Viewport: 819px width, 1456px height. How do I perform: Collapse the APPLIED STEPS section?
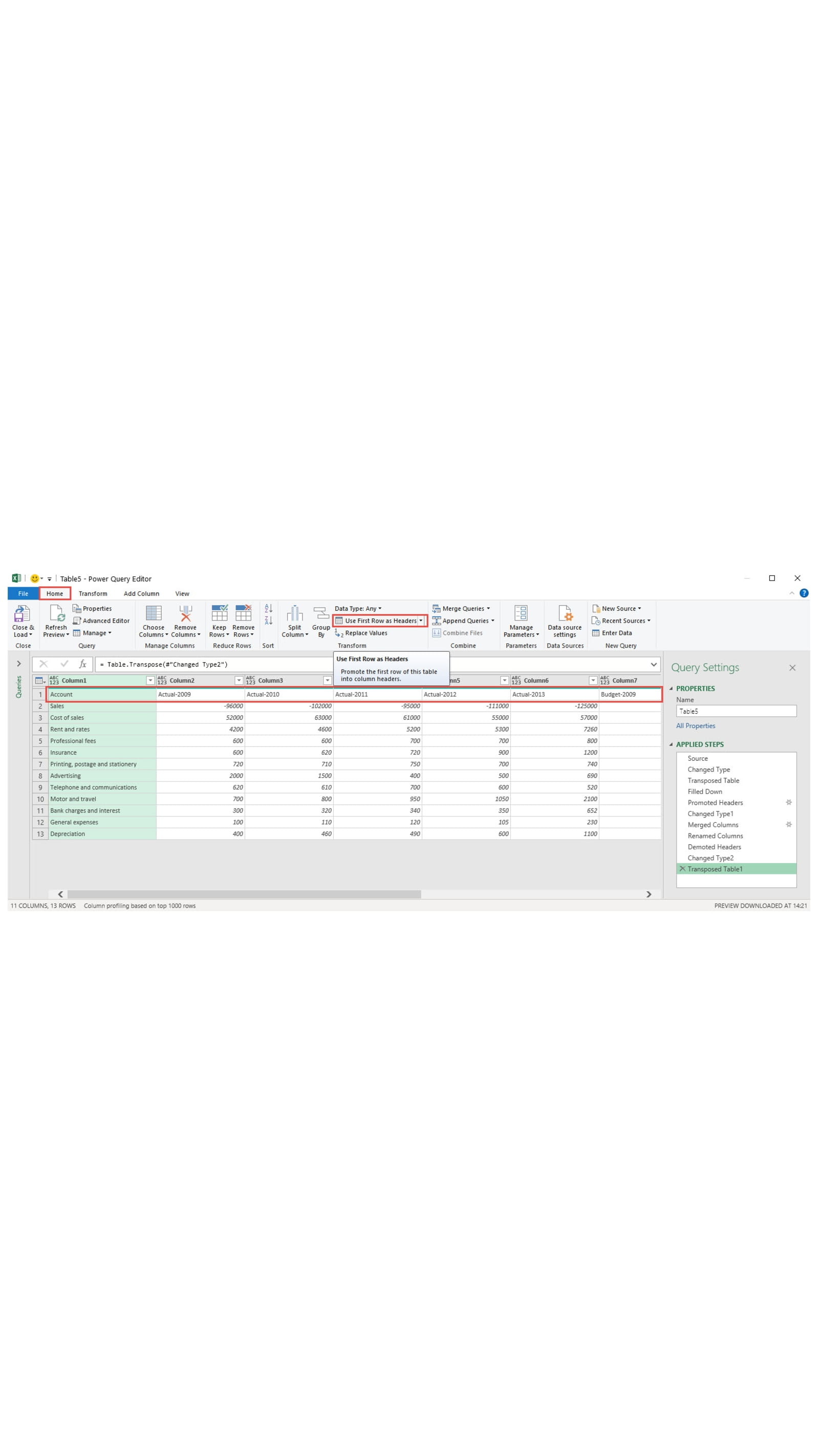(x=672, y=744)
